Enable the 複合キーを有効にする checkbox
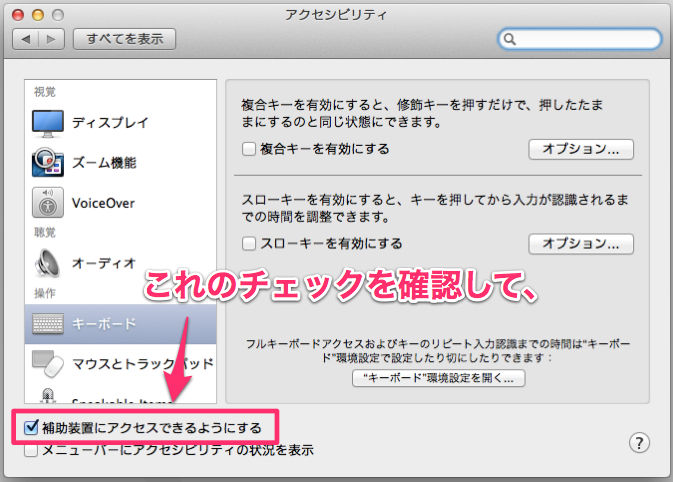This screenshot has height=482, width=673. point(249,149)
